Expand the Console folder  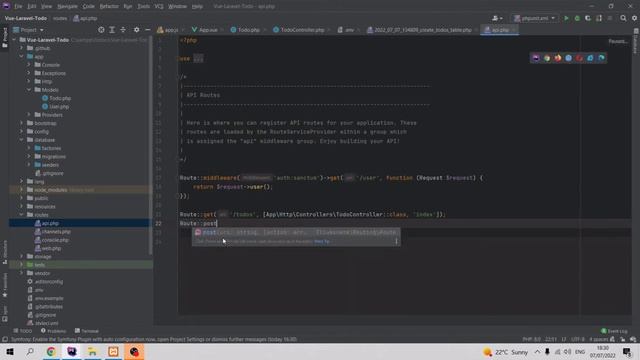29,65
